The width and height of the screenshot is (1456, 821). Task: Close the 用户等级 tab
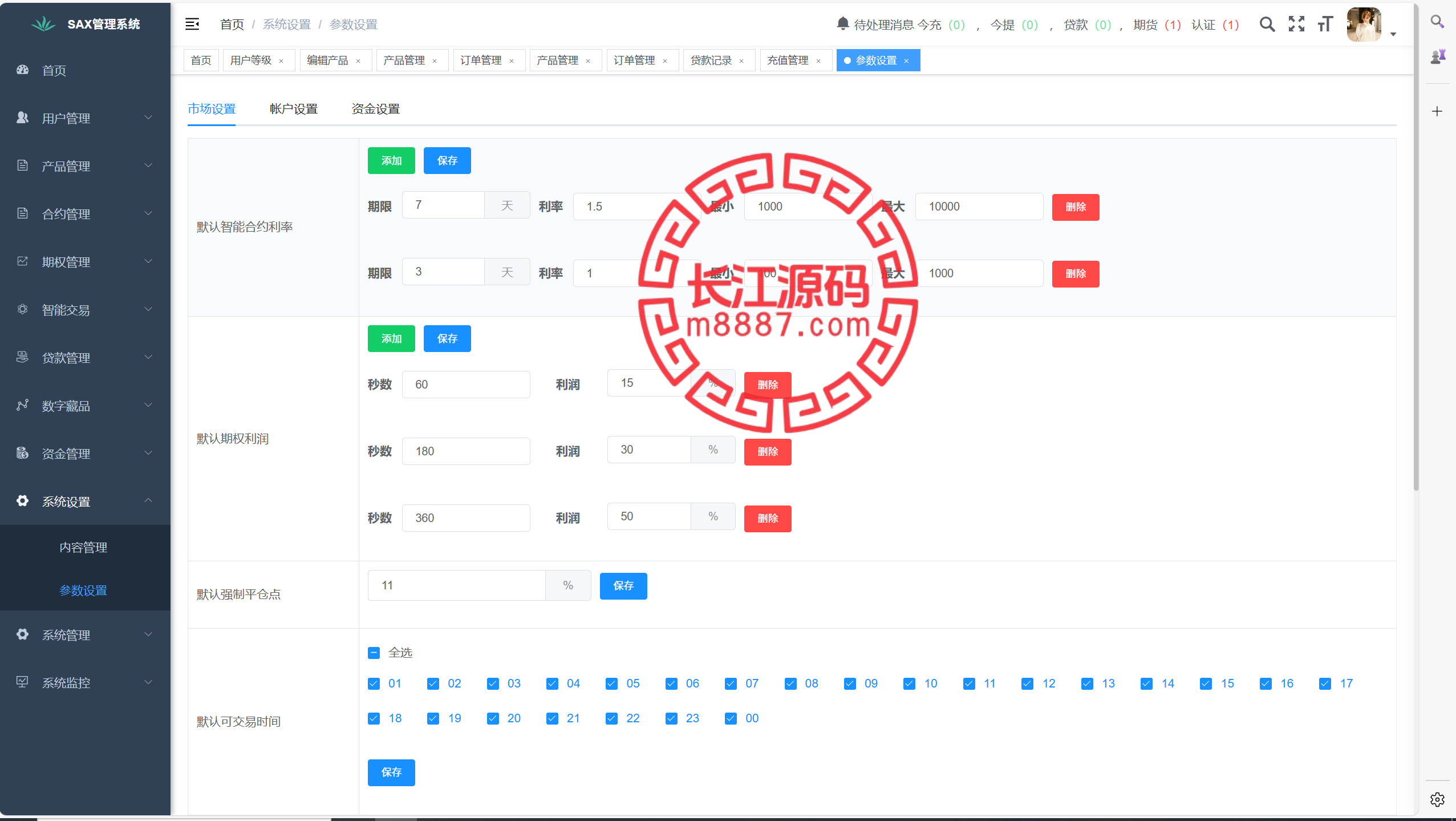(281, 61)
